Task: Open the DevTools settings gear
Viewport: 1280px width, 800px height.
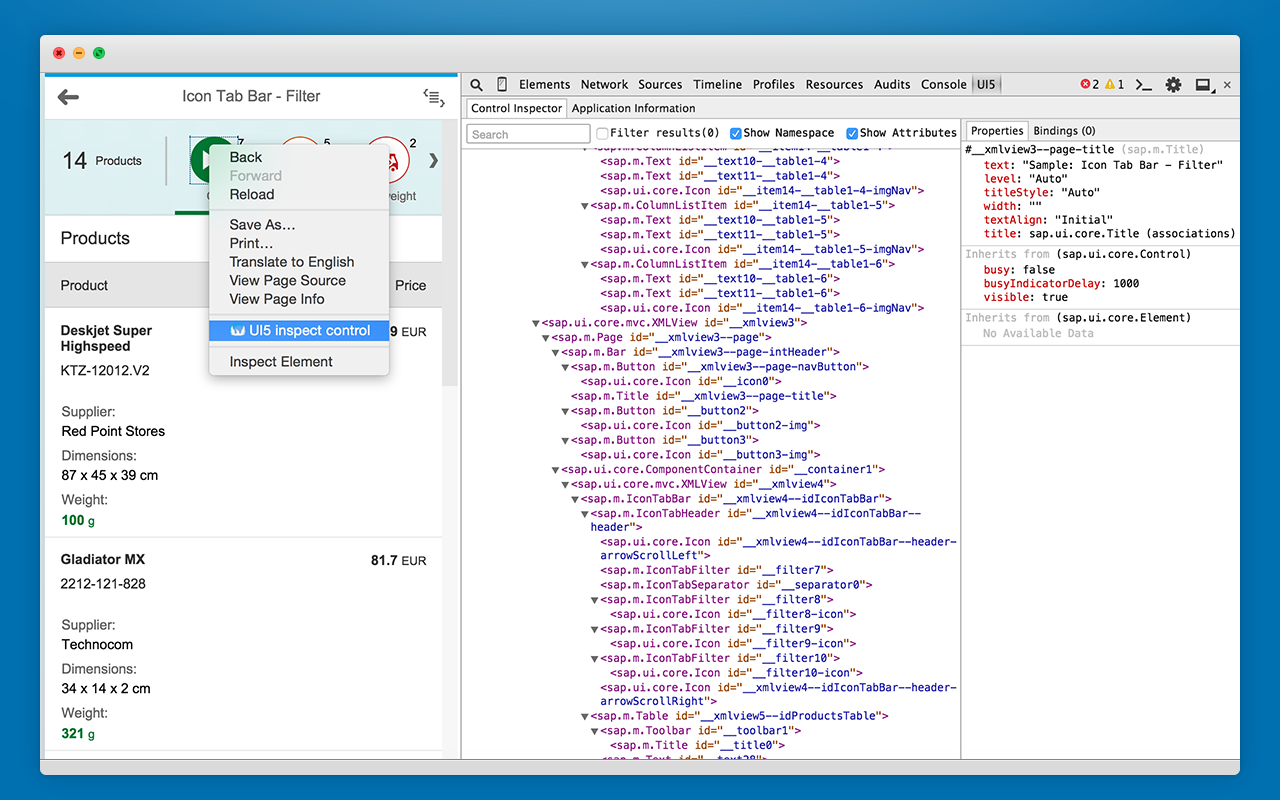Action: coord(1173,84)
